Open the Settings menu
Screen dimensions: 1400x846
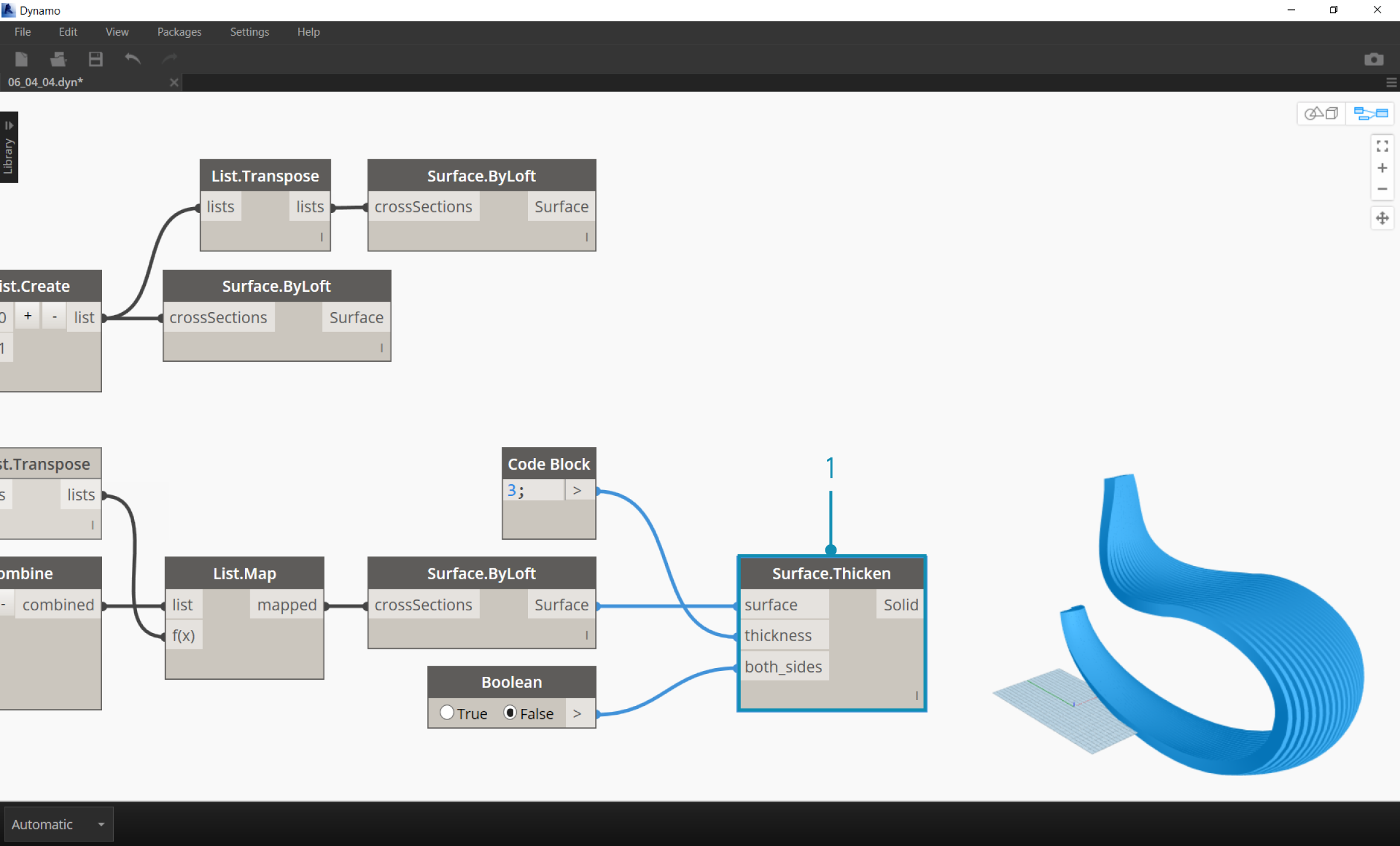coord(249,32)
